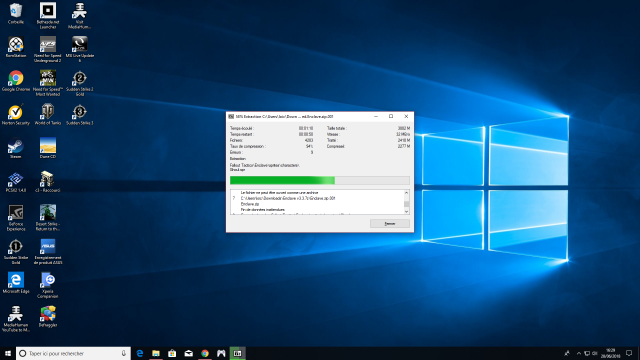This screenshot has width=640, height=360.
Task: Click the taskbar clock and date
Action: 611,353
